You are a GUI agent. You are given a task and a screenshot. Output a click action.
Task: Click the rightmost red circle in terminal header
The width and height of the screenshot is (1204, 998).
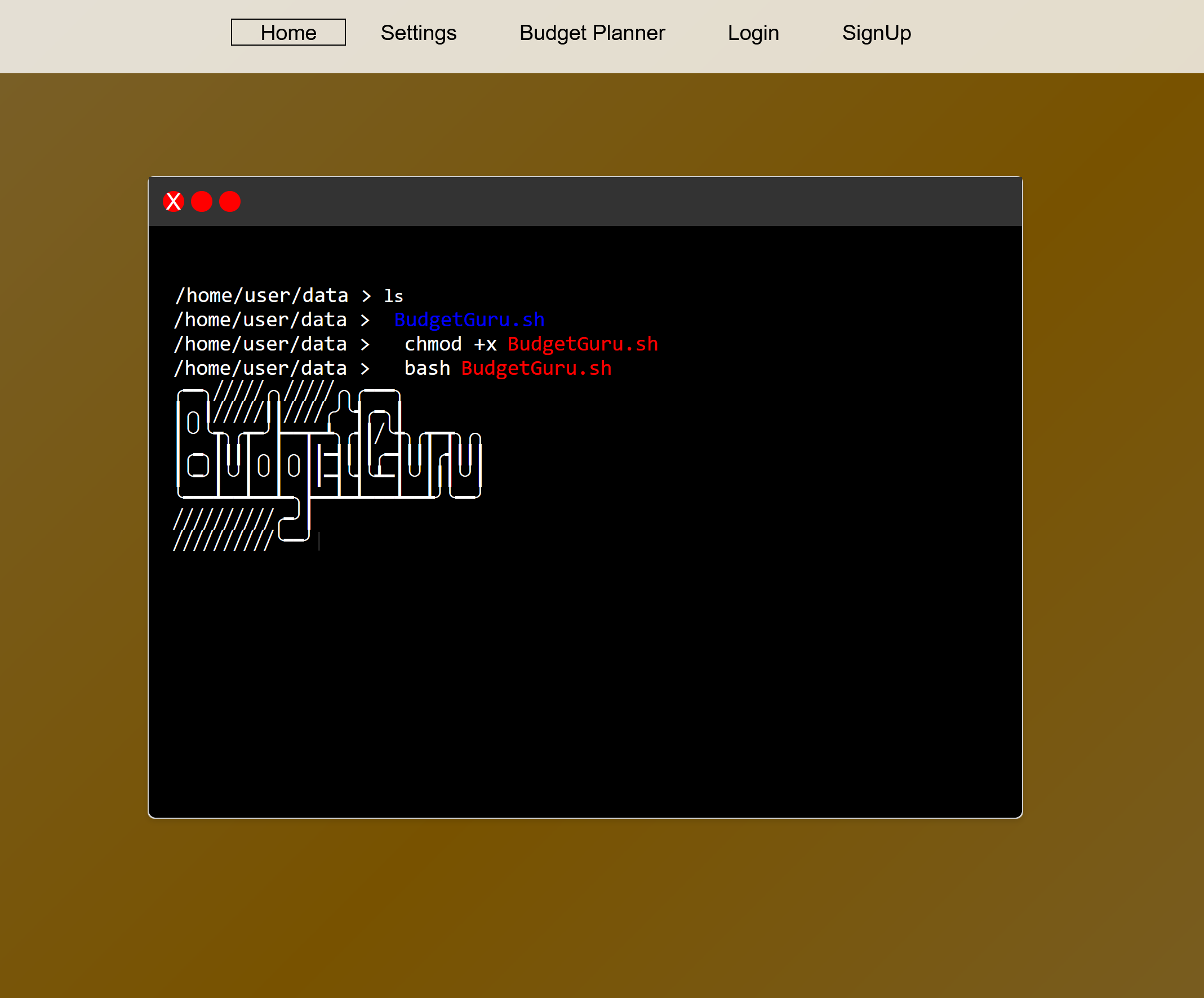230,202
